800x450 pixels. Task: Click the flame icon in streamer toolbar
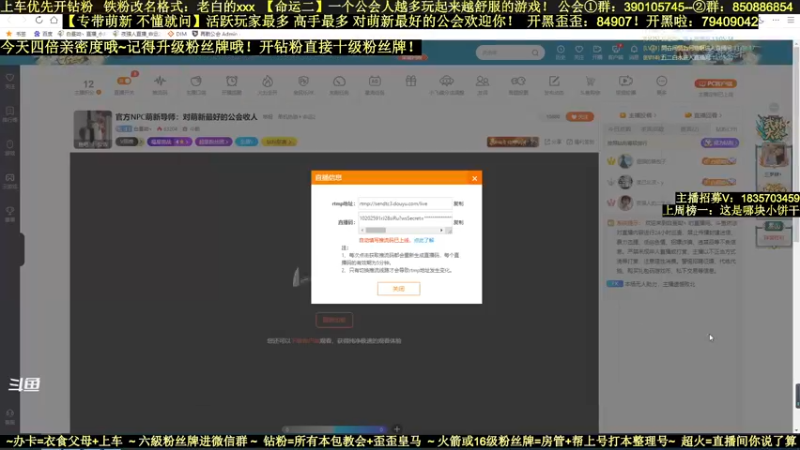point(267,81)
